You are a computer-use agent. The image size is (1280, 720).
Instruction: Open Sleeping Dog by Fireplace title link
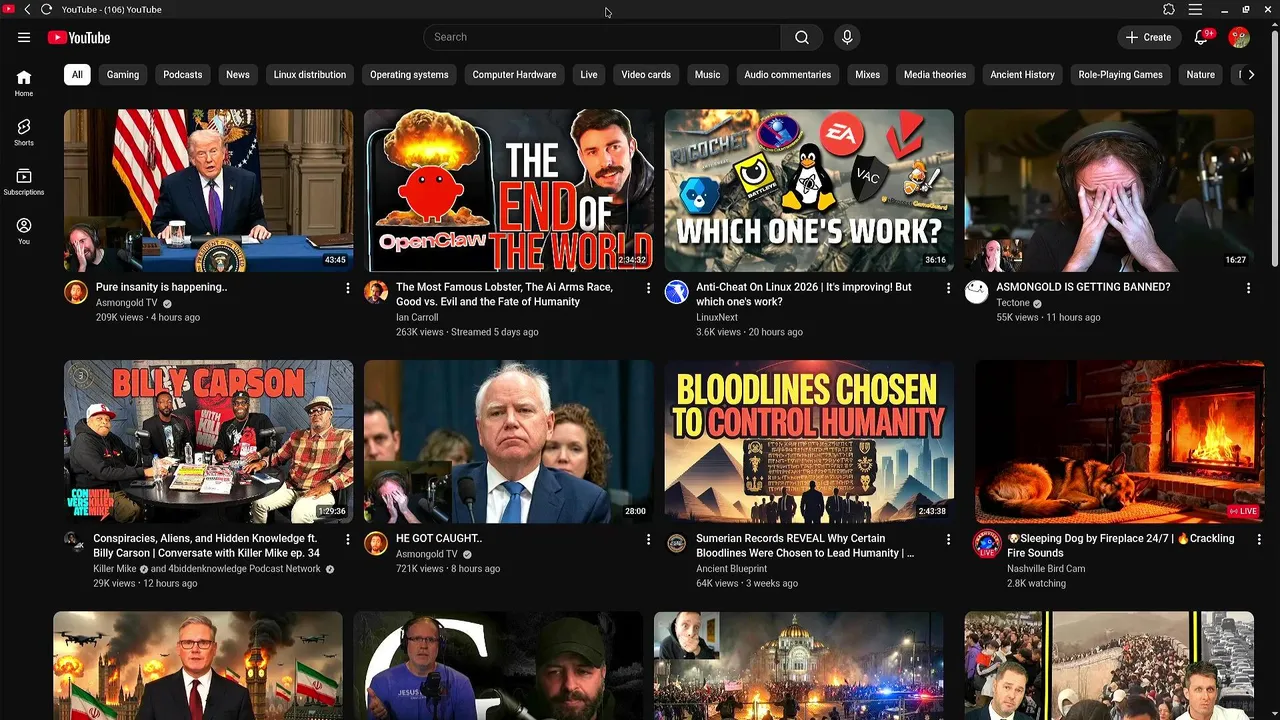pos(1121,545)
